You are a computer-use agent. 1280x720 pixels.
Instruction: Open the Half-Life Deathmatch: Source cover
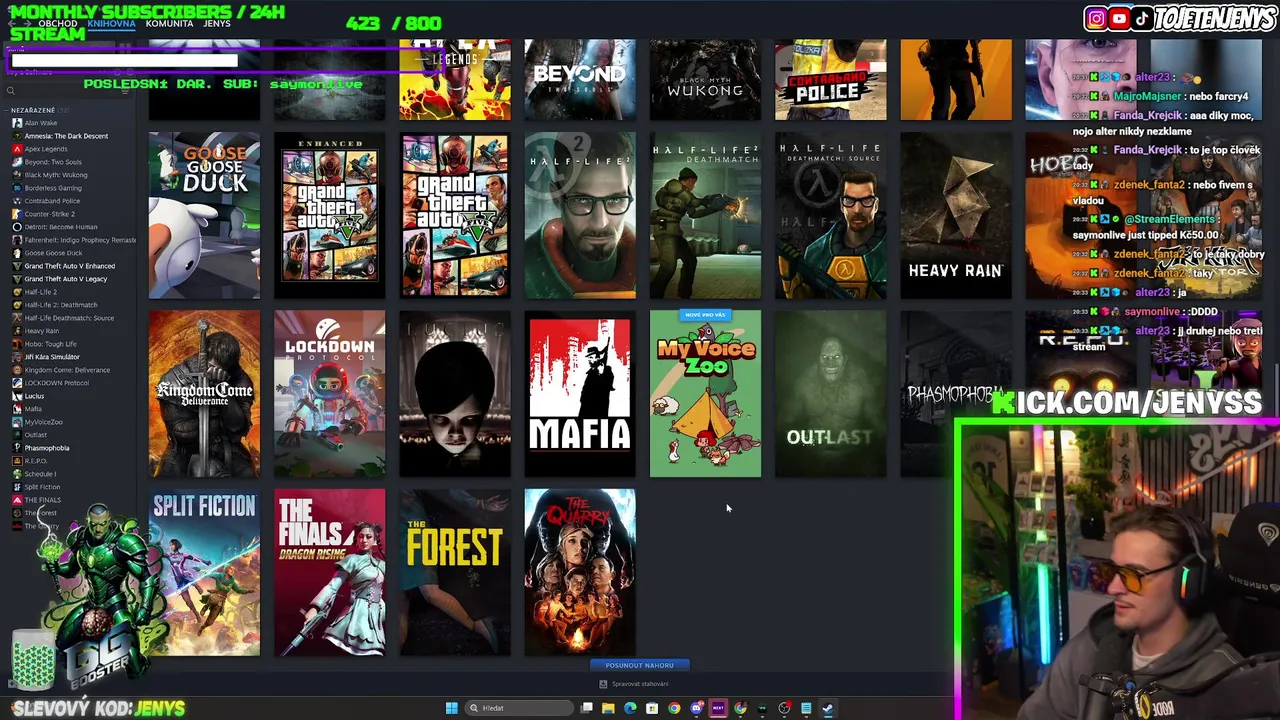[x=830, y=215]
